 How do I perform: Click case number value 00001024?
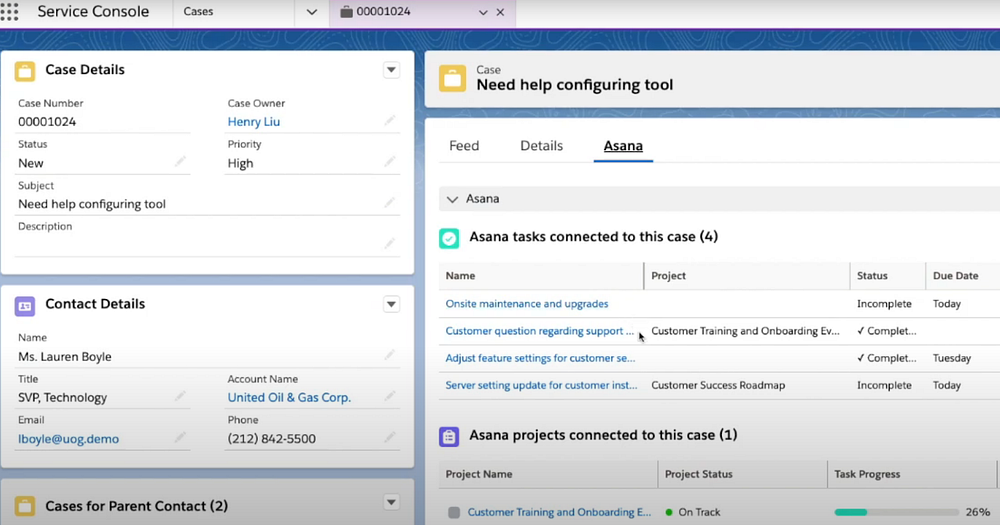pos(47,122)
